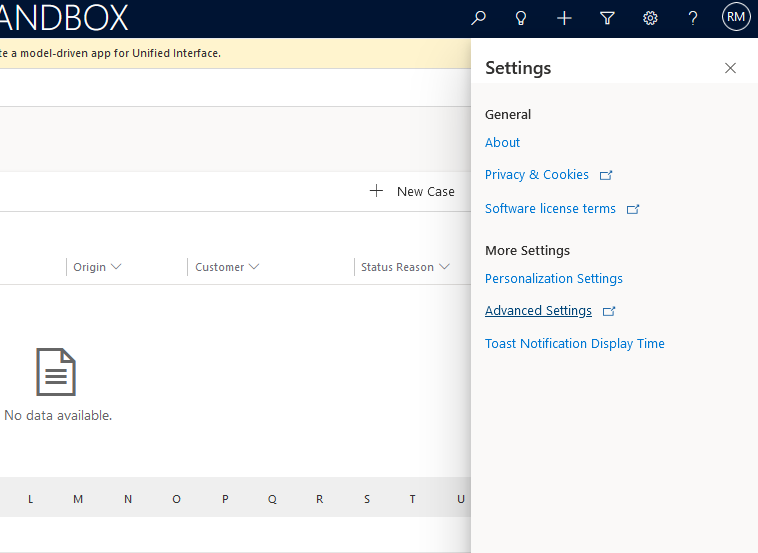Open the search magnifier icon
Screen dimensions: 758x553
tap(479, 18)
